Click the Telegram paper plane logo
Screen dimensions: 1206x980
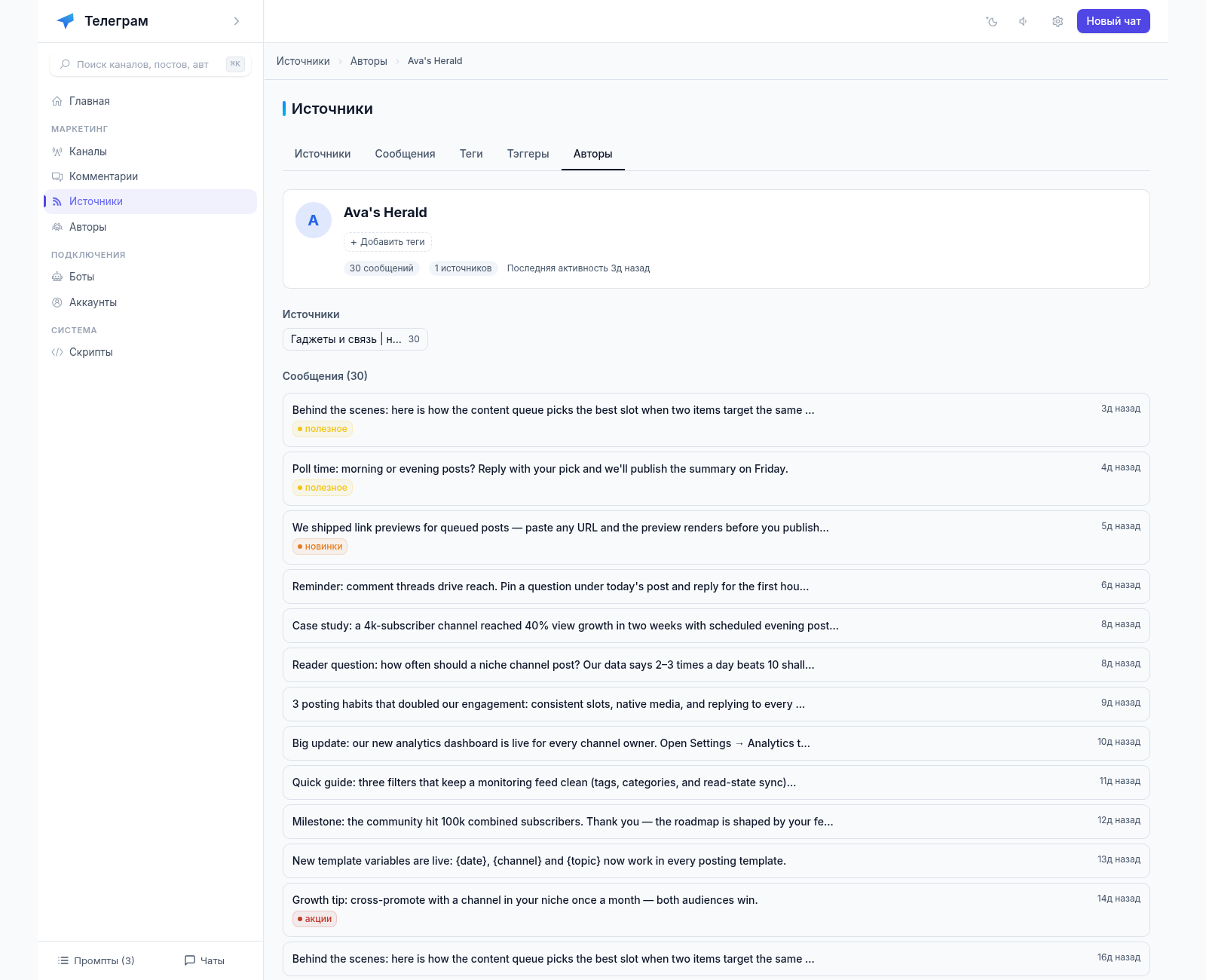click(x=66, y=21)
